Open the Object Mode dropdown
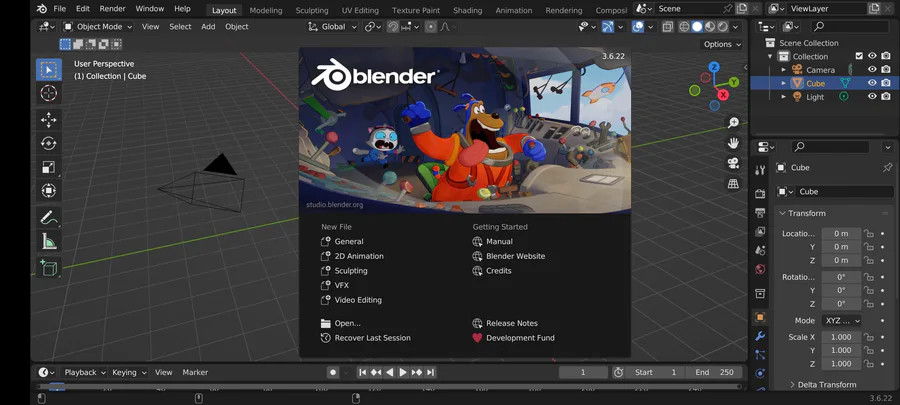Screen dimensions: 900x405 [98, 26]
